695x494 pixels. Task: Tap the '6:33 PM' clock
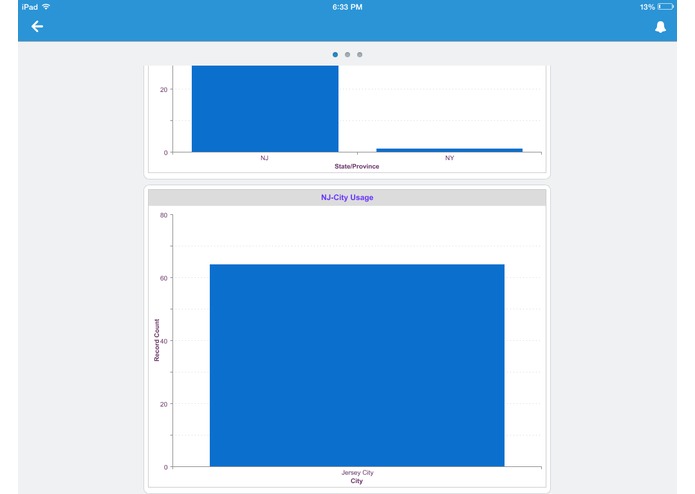(348, 7)
